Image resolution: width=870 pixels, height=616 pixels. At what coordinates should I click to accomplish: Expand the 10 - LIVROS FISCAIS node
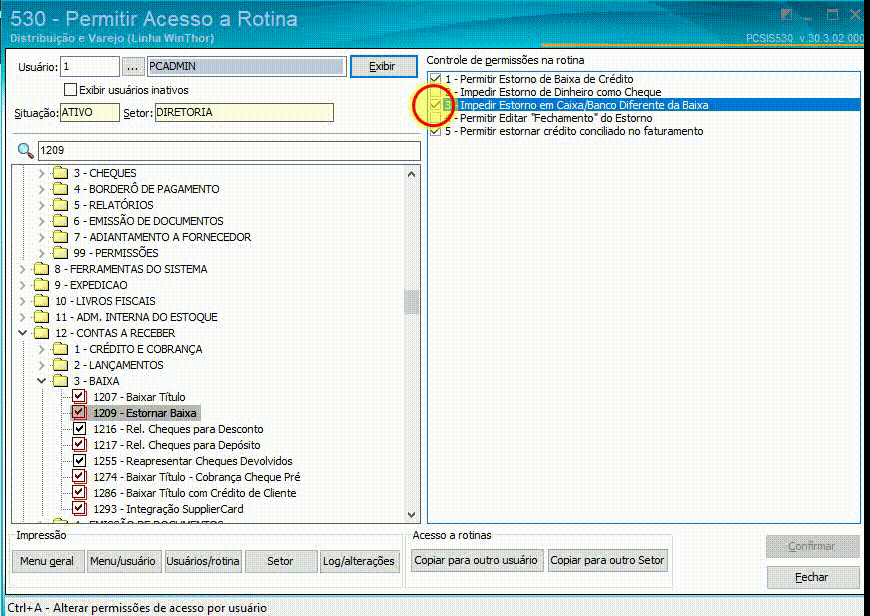tap(22, 301)
